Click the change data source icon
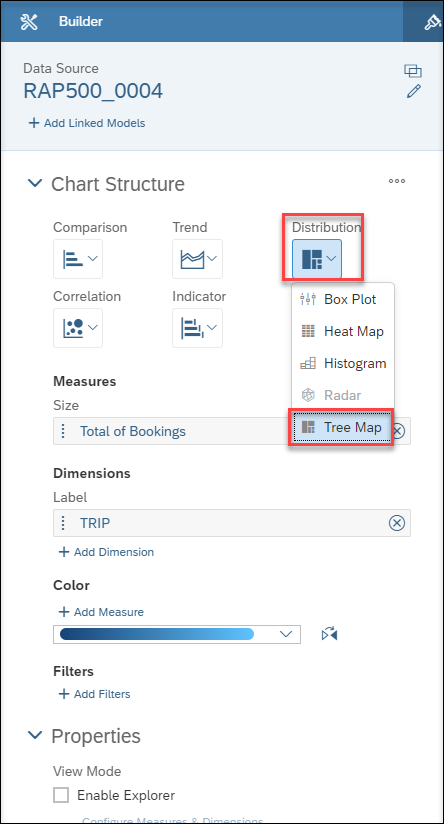The height and width of the screenshot is (824, 444). tap(413, 70)
